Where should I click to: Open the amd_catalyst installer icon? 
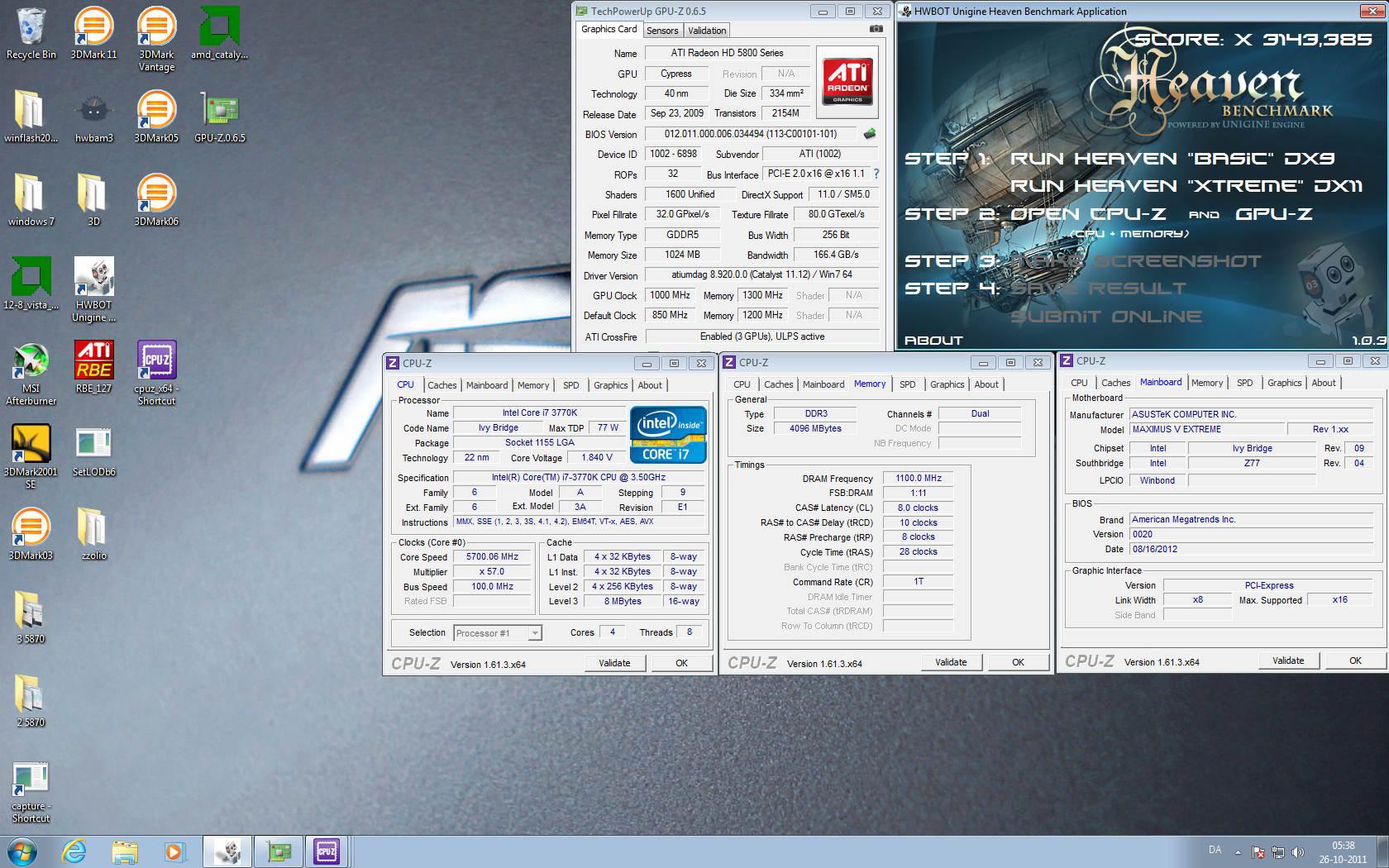[219, 33]
